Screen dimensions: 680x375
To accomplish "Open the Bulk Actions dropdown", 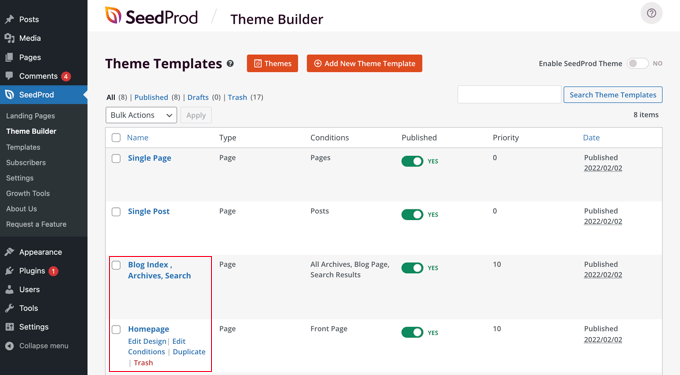I will point(141,115).
